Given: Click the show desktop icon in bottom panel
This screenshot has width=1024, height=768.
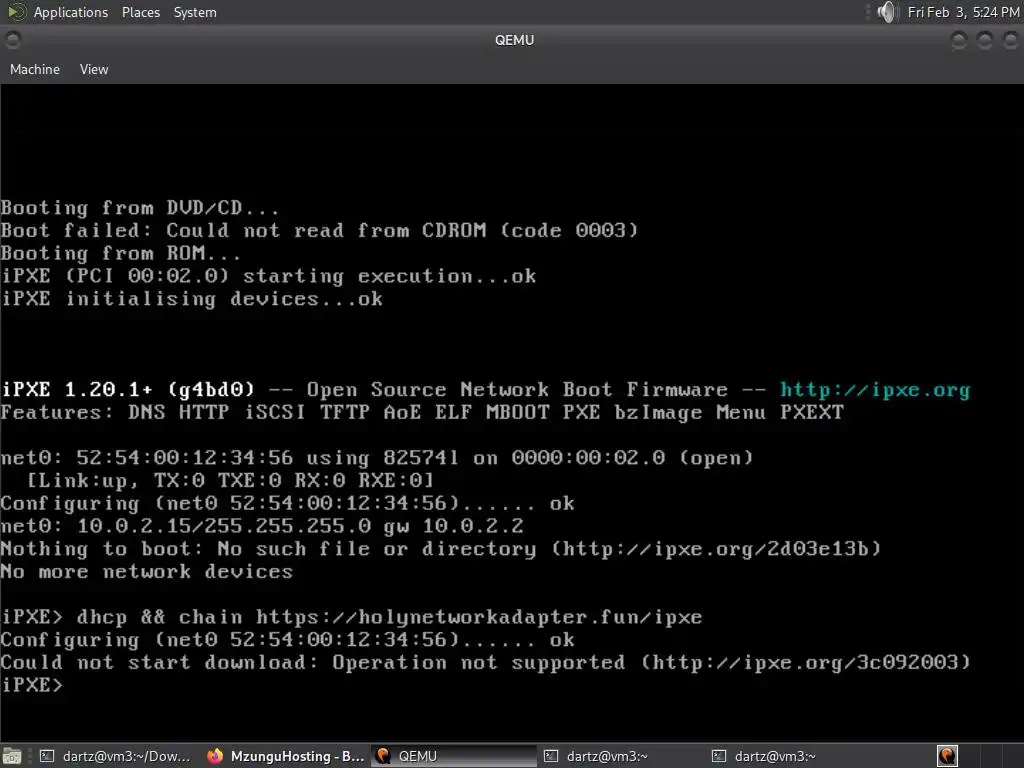Looking at the screenshot, I should click(x=12, y=756).
